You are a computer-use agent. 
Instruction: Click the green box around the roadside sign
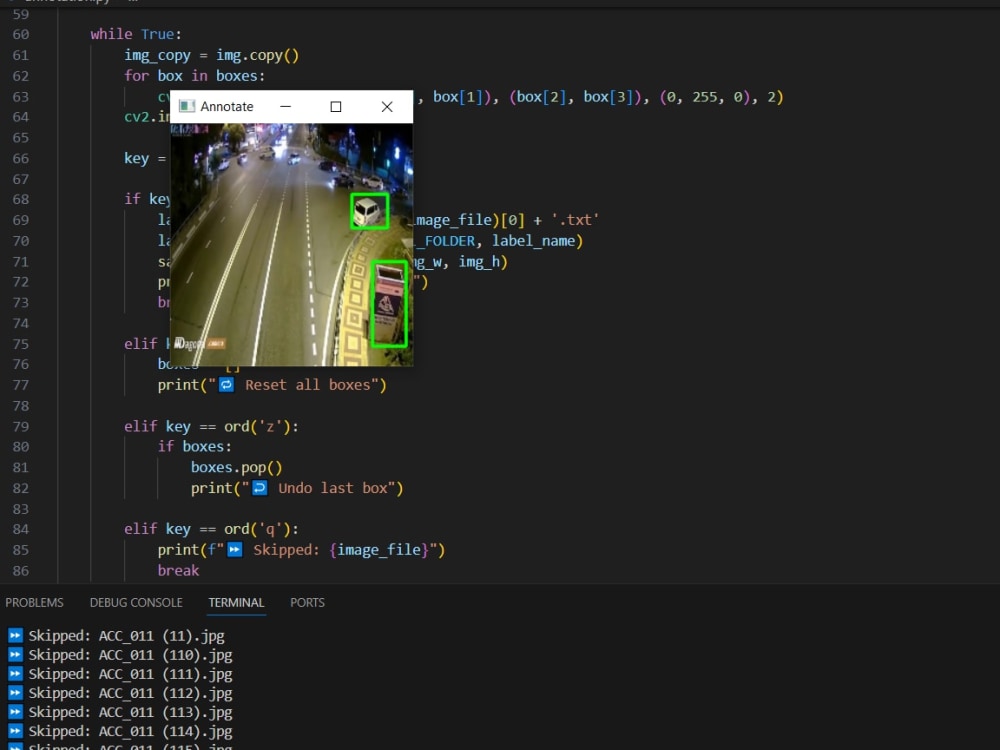(389, 304)
